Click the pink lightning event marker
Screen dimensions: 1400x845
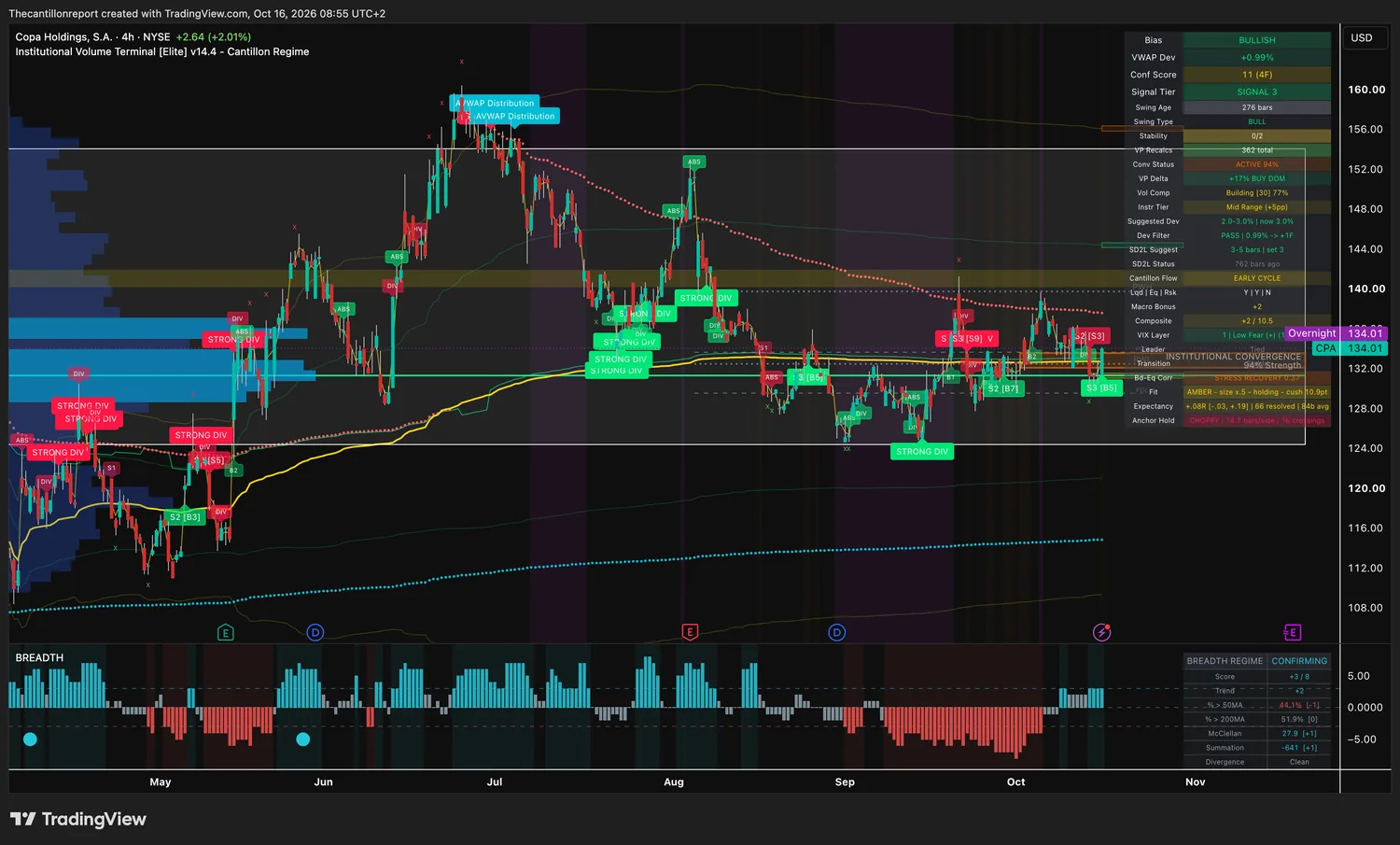1102,633
